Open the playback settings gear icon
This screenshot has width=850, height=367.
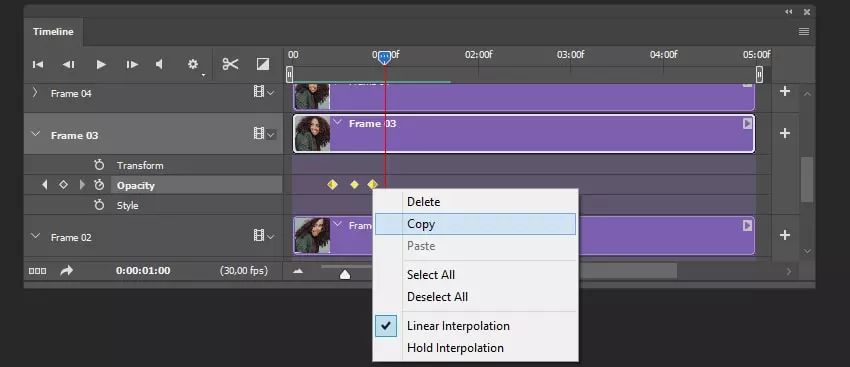coord(193,65)
